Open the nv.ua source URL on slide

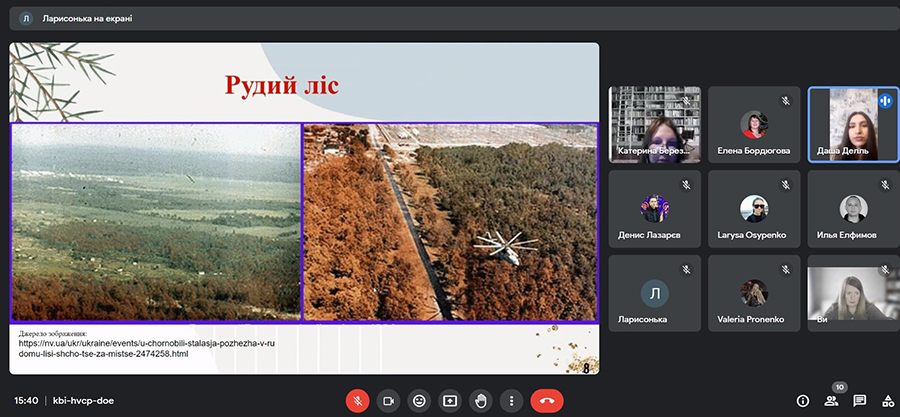pyautogui.click(x=147, y=349)
